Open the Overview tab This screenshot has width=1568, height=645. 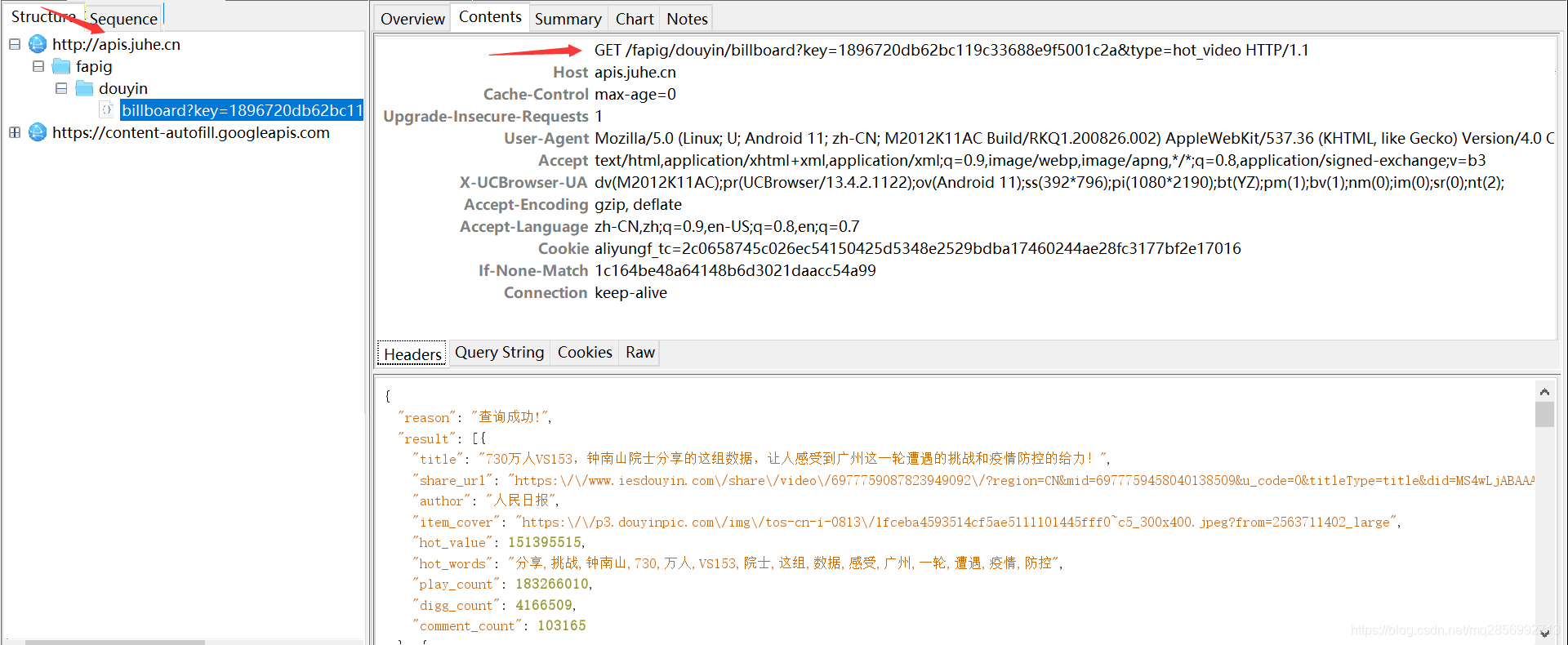412,19
